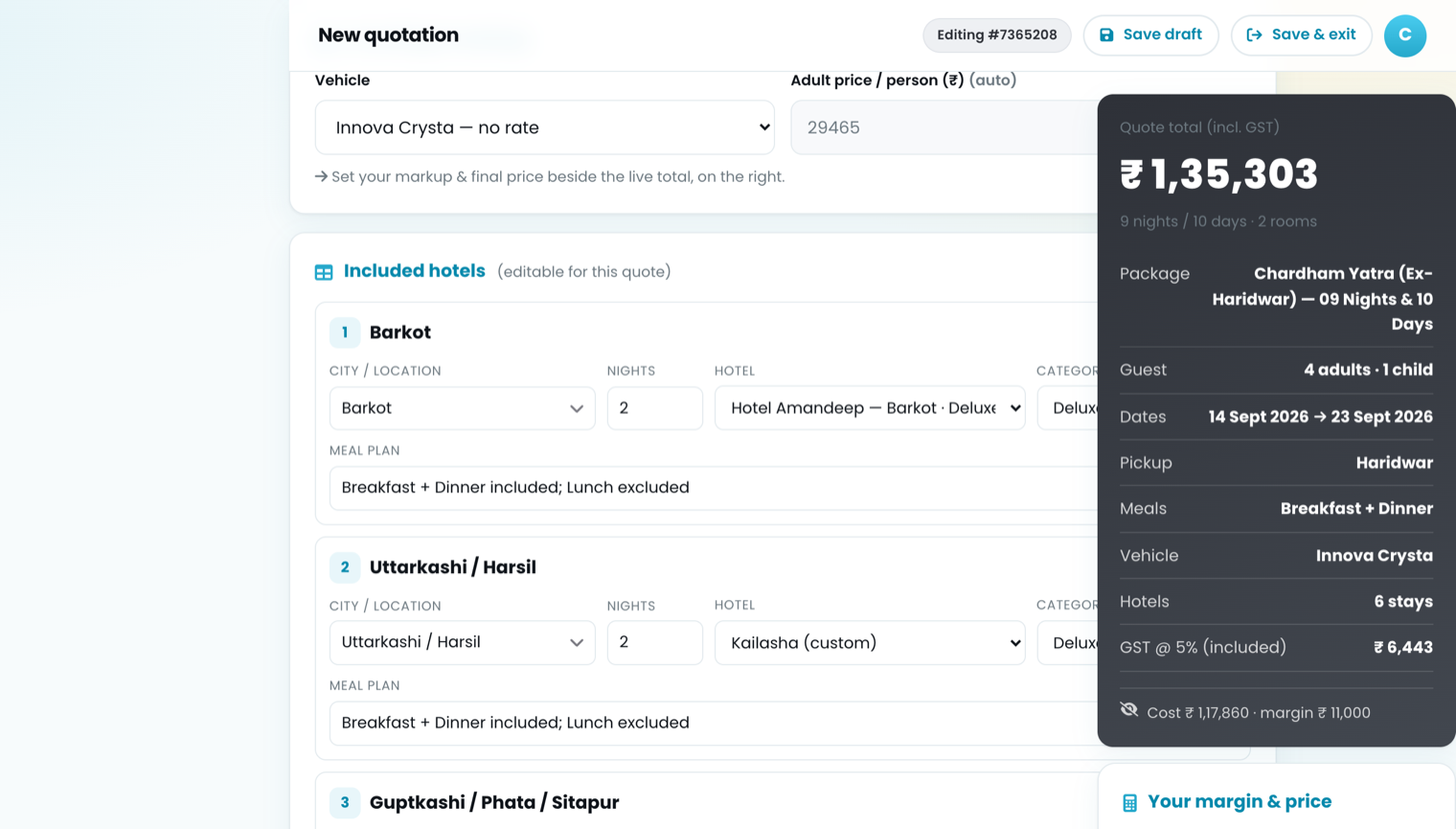Click the number 3 badge for Guptkashi
1456x829 pixels.
345,802
